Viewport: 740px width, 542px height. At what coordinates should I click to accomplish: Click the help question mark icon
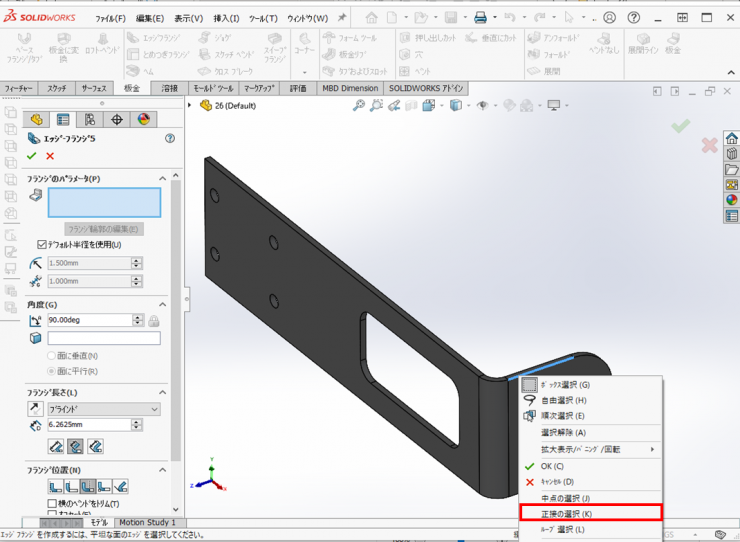pos(170,139)
